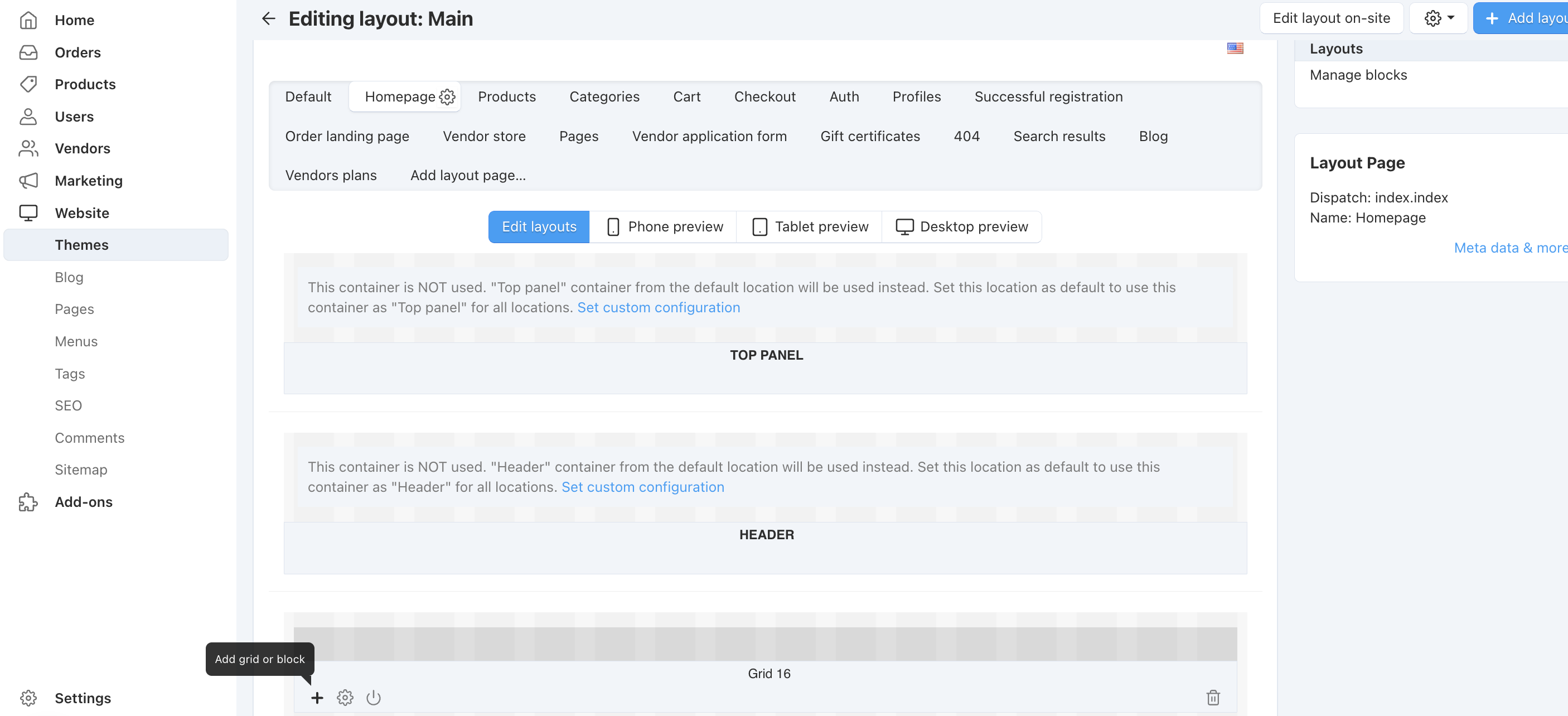This screenshot has width=1568, height=716.
Task: Select Layouts in the right panel
Action: (x=1335, y=49)
